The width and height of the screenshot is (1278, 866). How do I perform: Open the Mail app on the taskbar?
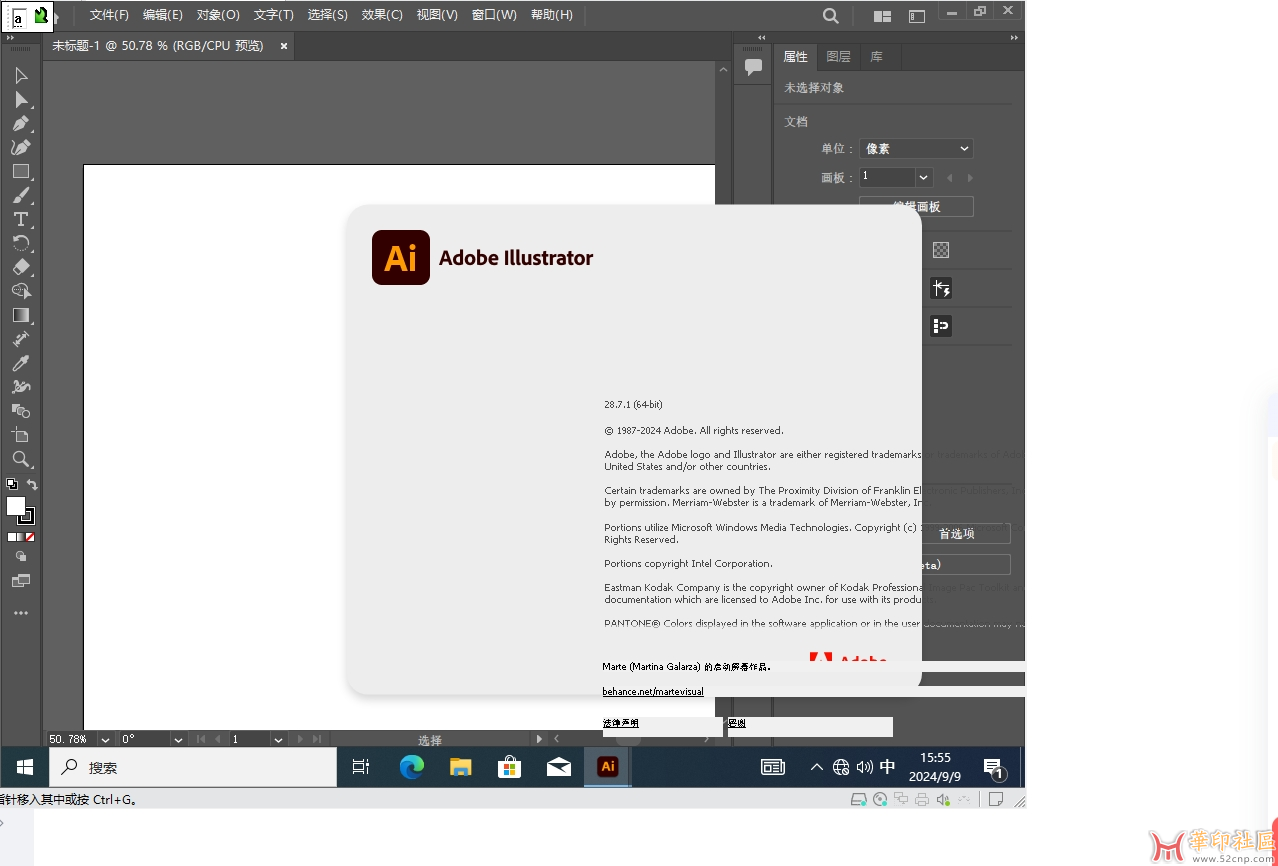point(558,767)
